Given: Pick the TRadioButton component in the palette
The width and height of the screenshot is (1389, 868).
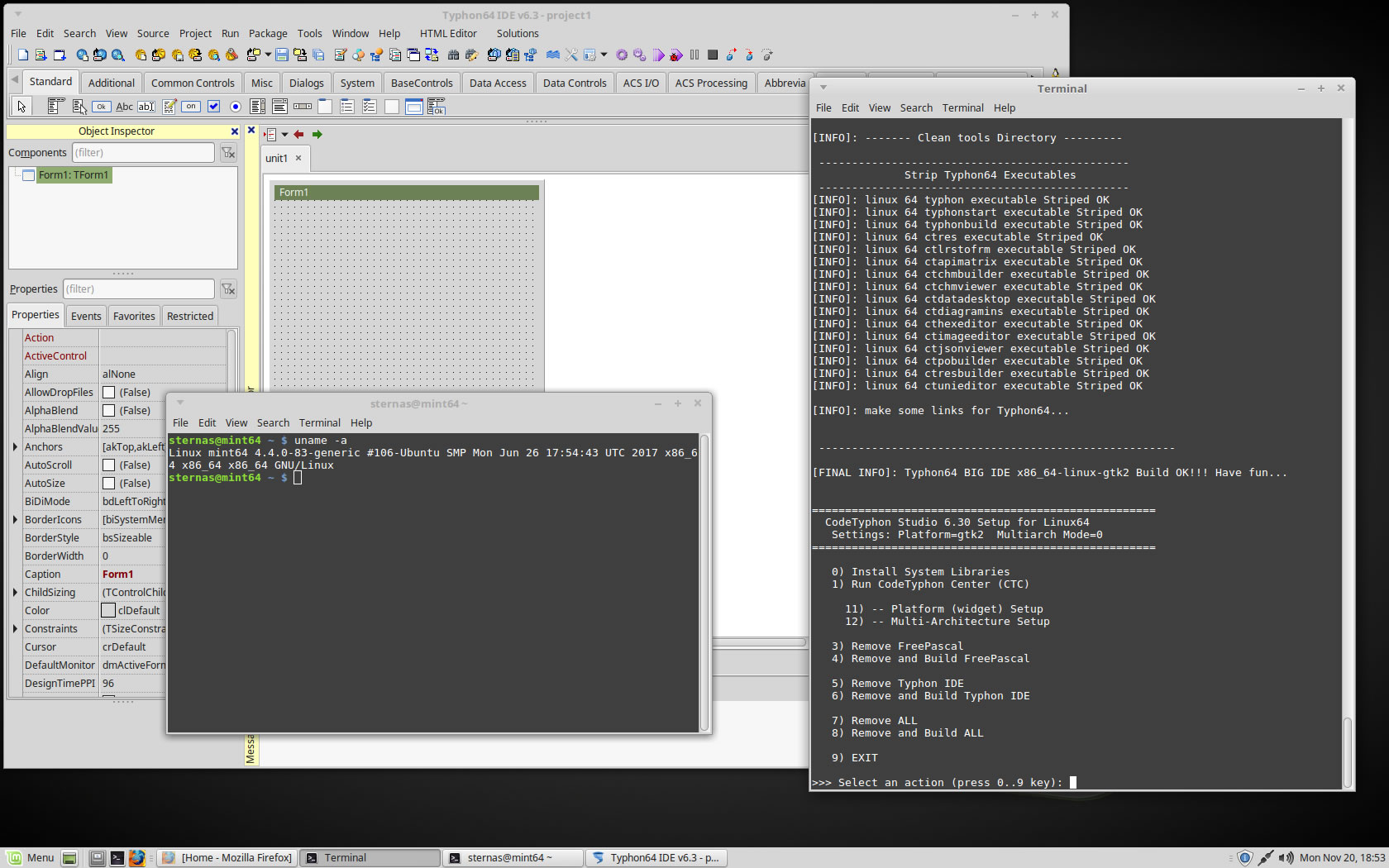Looking at the screenshot, I should click(236, 106).
